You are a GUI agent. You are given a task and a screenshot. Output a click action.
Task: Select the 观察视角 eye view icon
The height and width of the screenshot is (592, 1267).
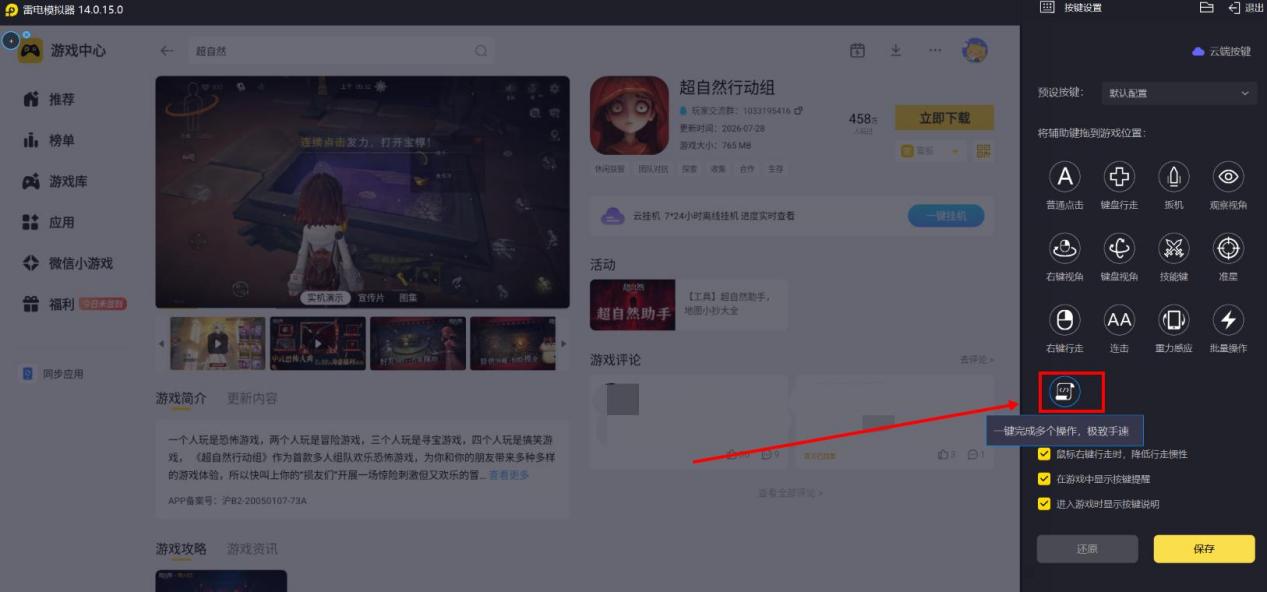click(1228, 177)
